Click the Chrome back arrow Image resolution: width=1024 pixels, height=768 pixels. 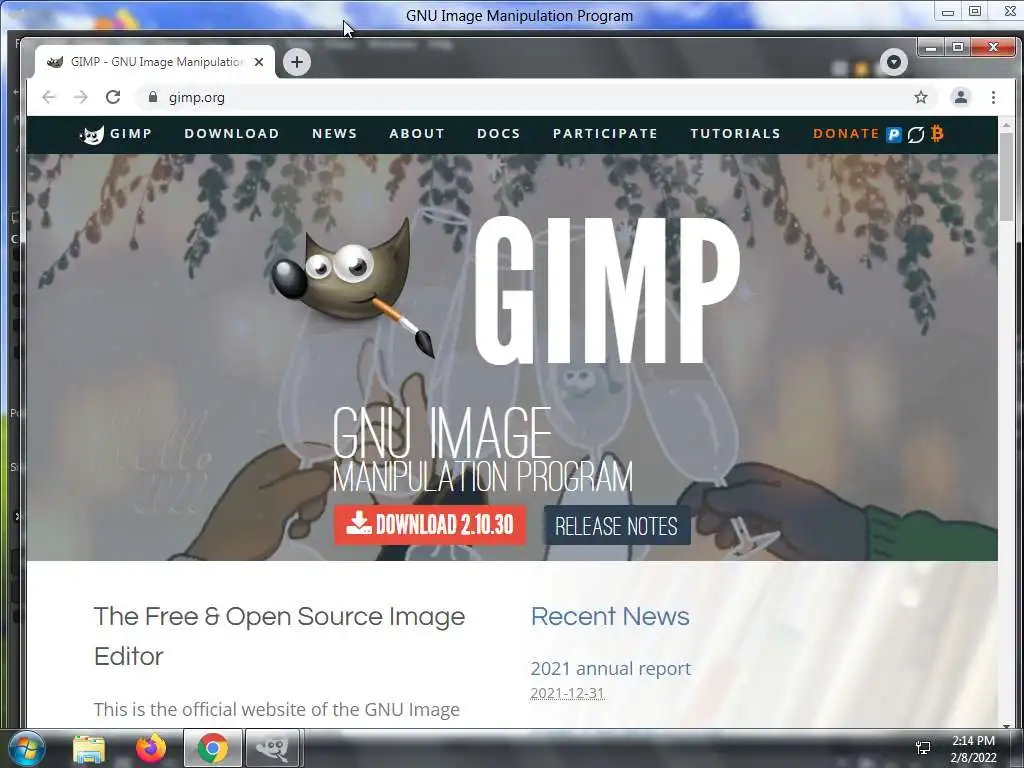pos(49,97)
